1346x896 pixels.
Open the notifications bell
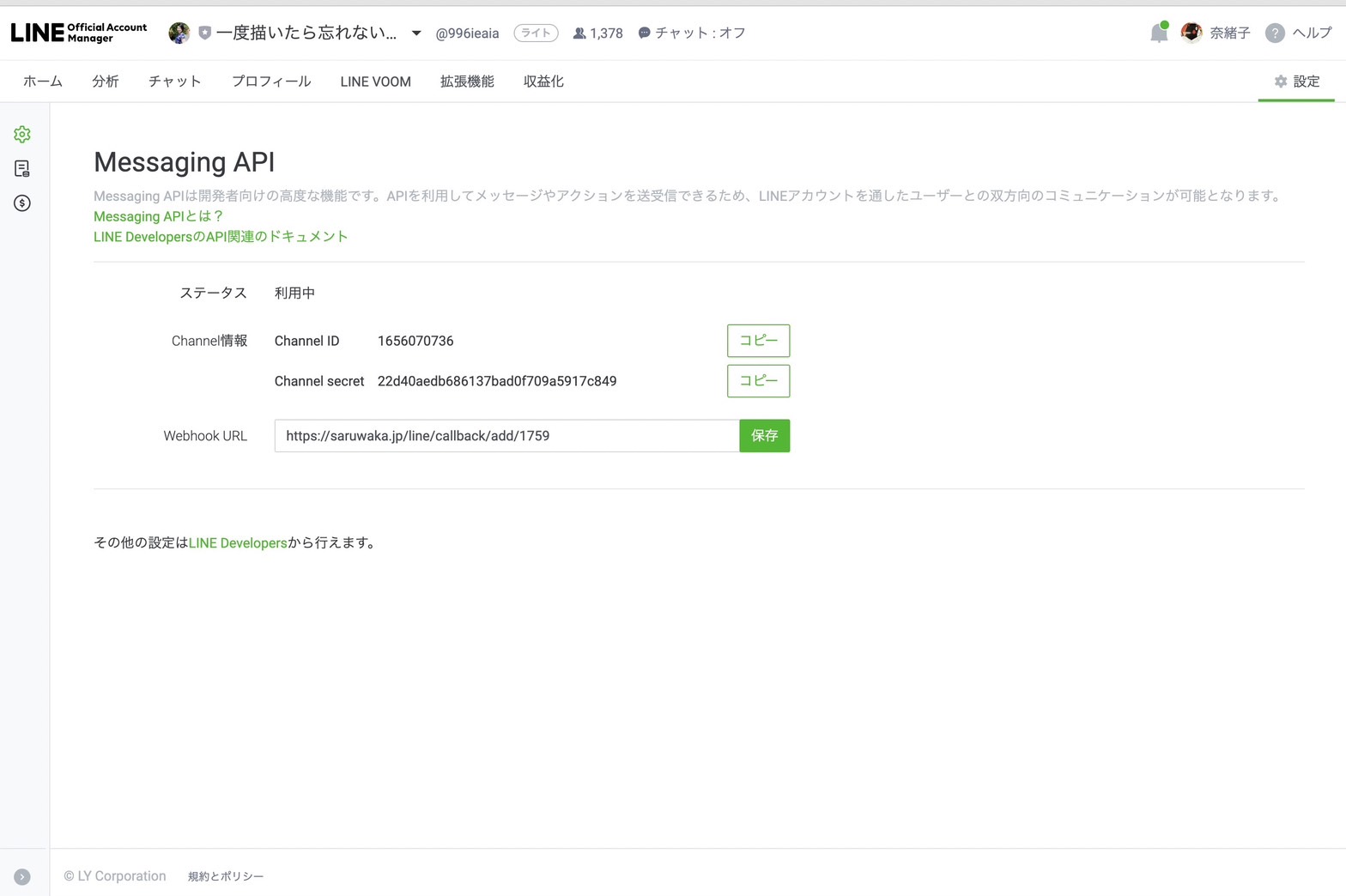tap(1159, 33)
